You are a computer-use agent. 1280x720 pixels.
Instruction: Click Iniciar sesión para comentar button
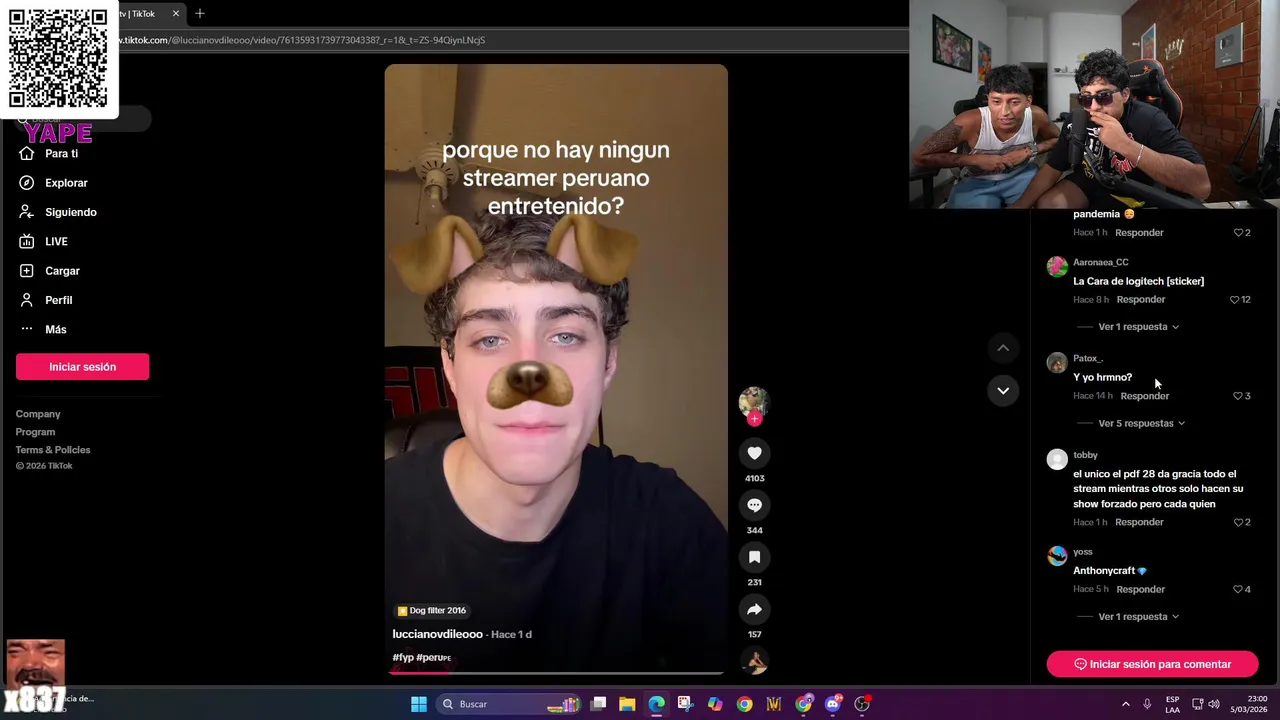[1152, 664]
